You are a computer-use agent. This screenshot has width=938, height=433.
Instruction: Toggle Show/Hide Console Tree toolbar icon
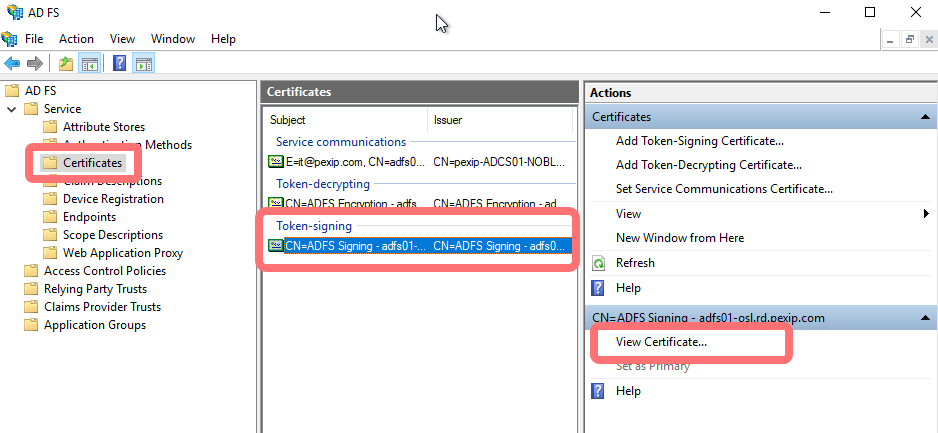click(x=90, y=64)
